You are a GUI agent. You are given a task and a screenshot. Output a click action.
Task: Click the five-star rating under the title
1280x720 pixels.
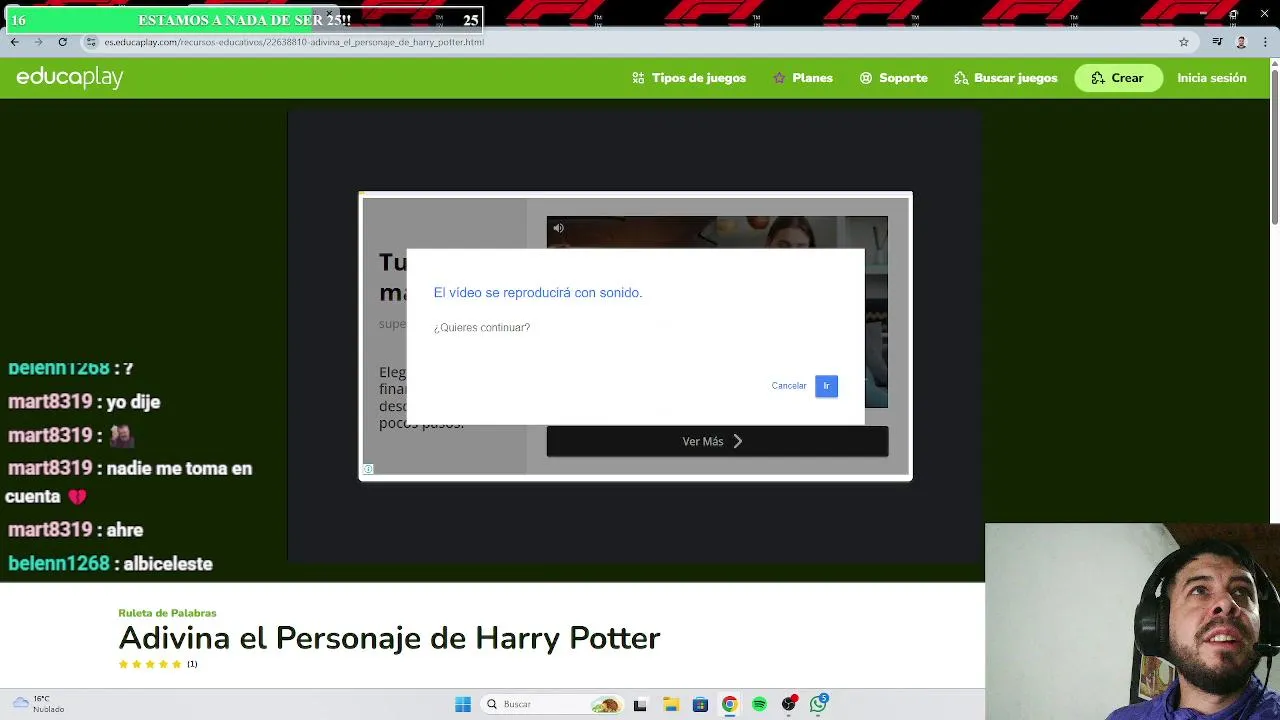[150, 664]
